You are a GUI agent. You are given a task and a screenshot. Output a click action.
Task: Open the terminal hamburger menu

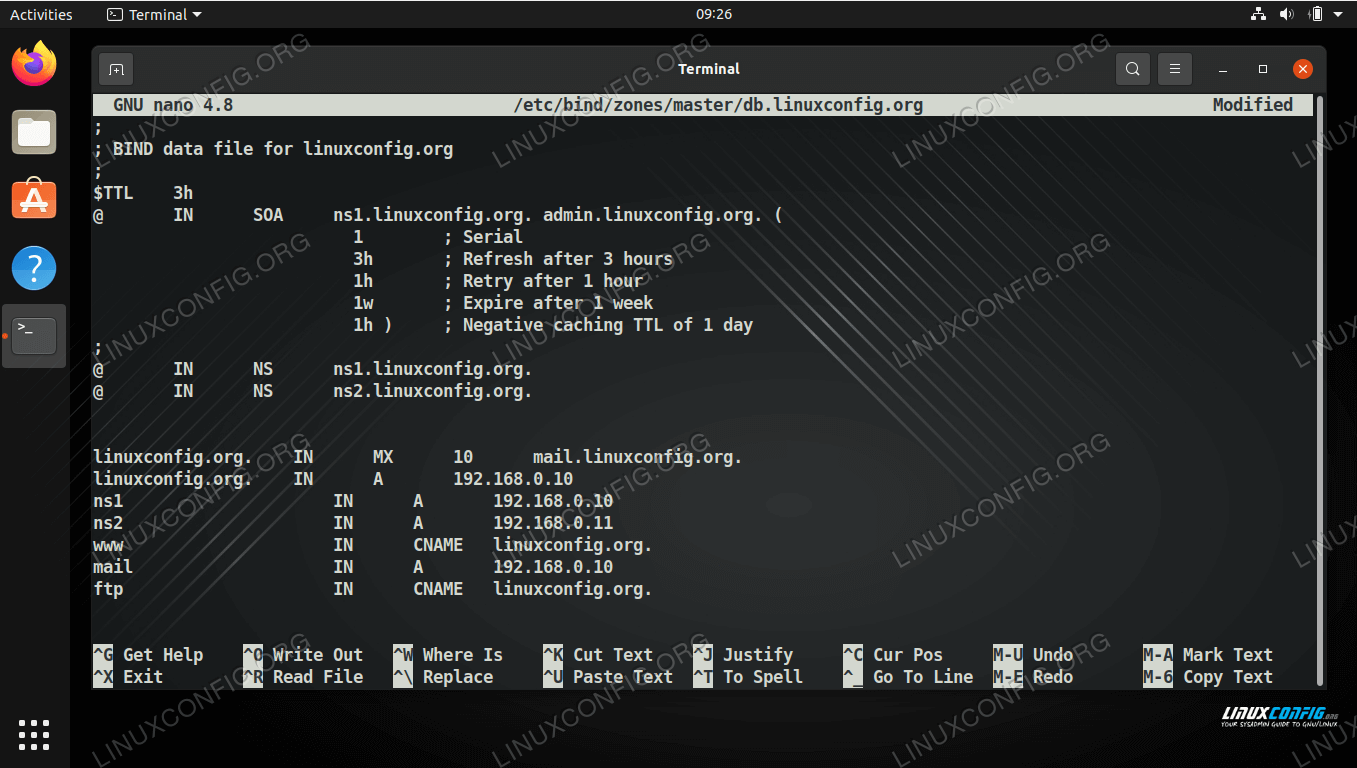(1175, 69)
